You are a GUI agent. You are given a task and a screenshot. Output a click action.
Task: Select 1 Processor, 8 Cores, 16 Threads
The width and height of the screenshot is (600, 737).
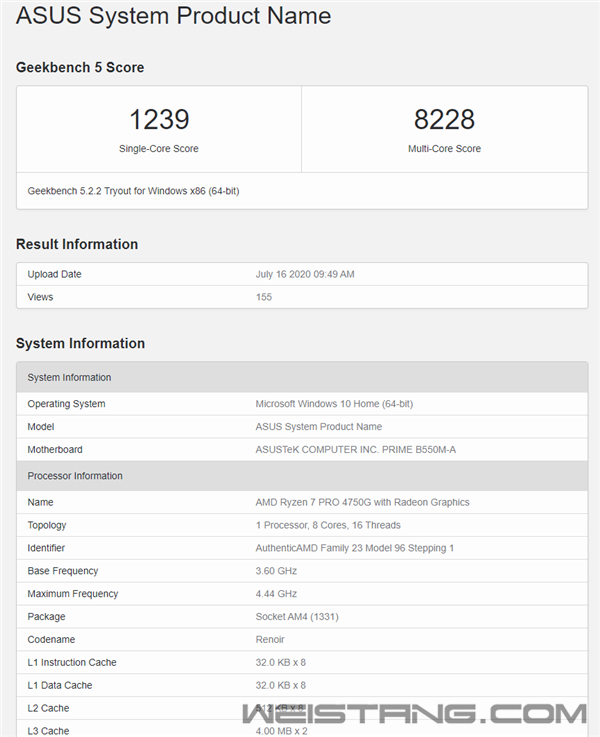point(328,525)
